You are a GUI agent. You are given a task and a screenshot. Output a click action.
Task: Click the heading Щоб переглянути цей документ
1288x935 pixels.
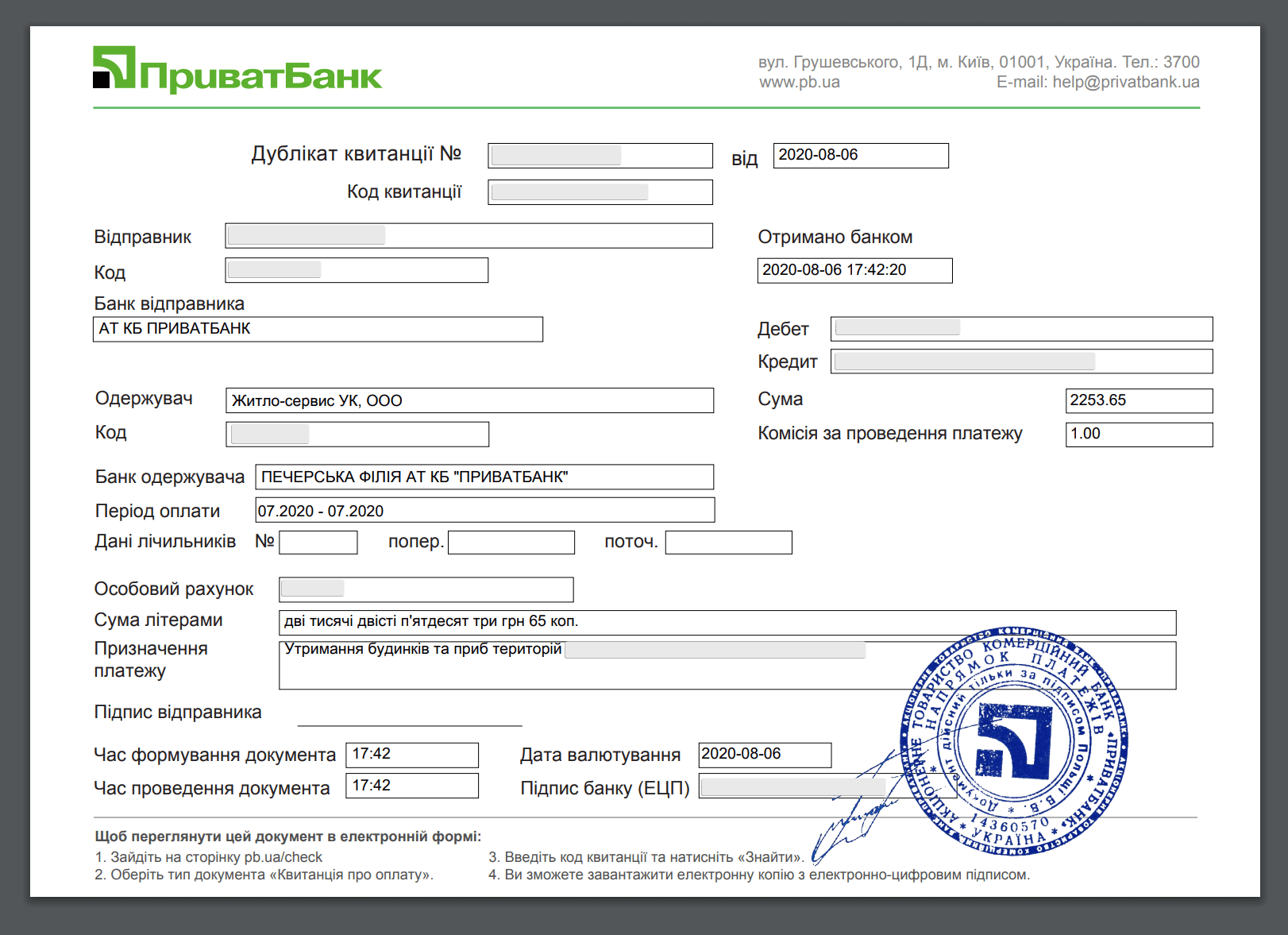click(x=287, y=836)
